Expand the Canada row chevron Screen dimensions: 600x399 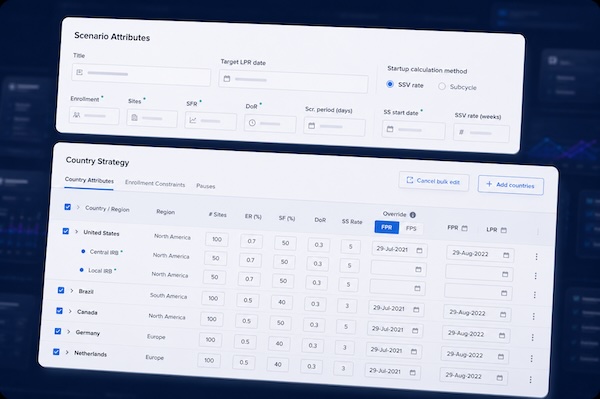70,311
